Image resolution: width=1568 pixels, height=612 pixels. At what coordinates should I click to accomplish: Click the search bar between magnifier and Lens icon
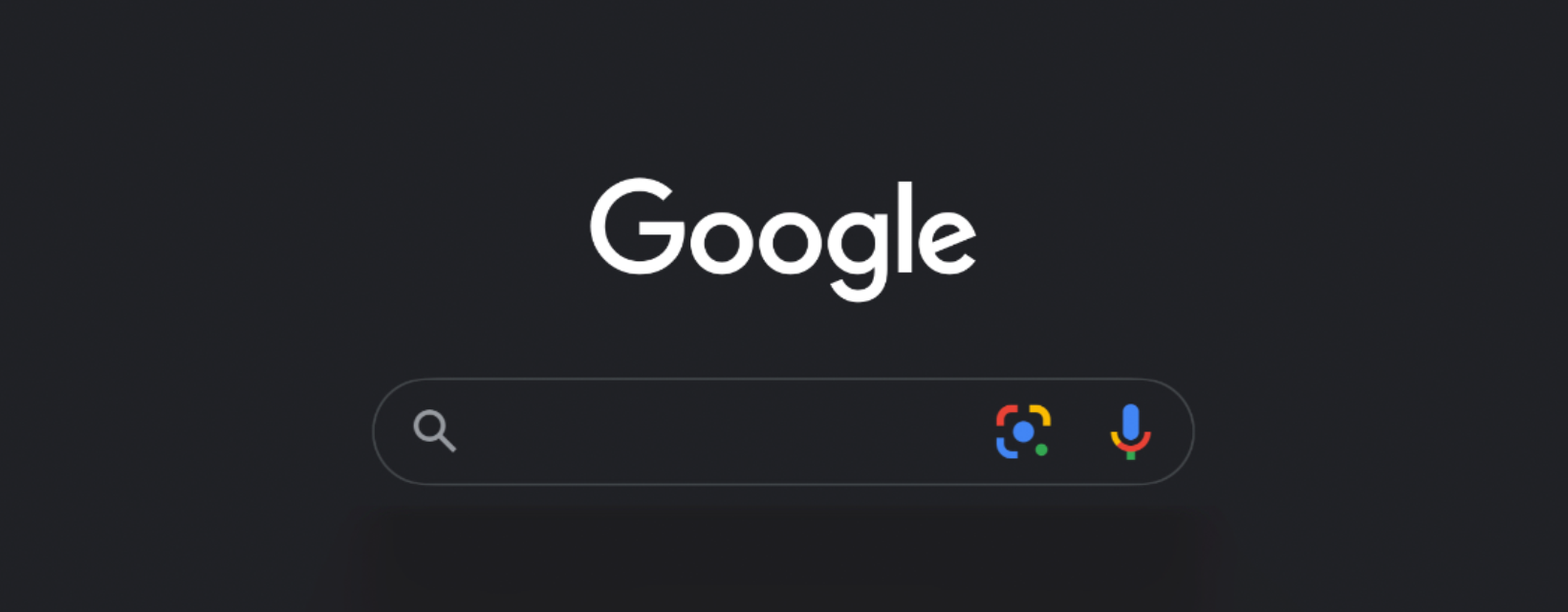click(727, 431)
